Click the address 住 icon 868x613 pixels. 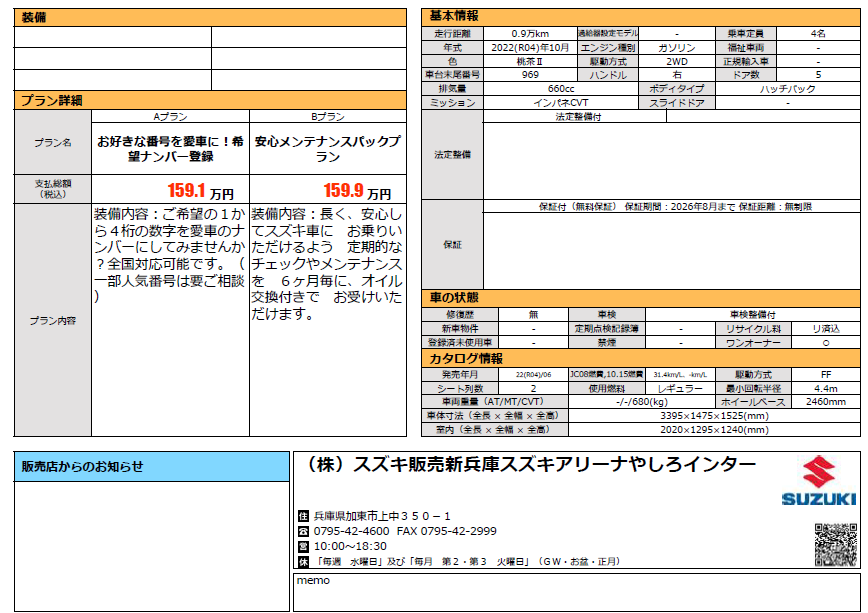(304, 516)
